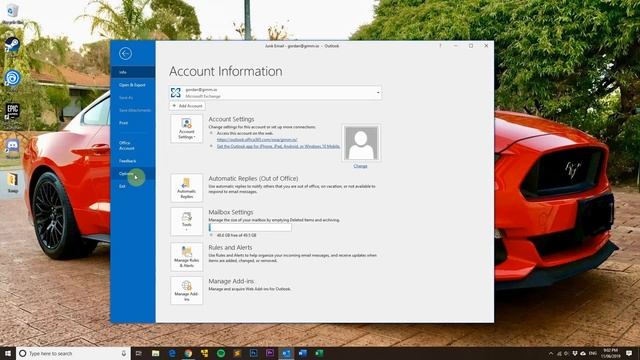Screen dimensions: 640x360
Task: Click the Add Account button
Action: pyautogui.click(x=187, y=106)
